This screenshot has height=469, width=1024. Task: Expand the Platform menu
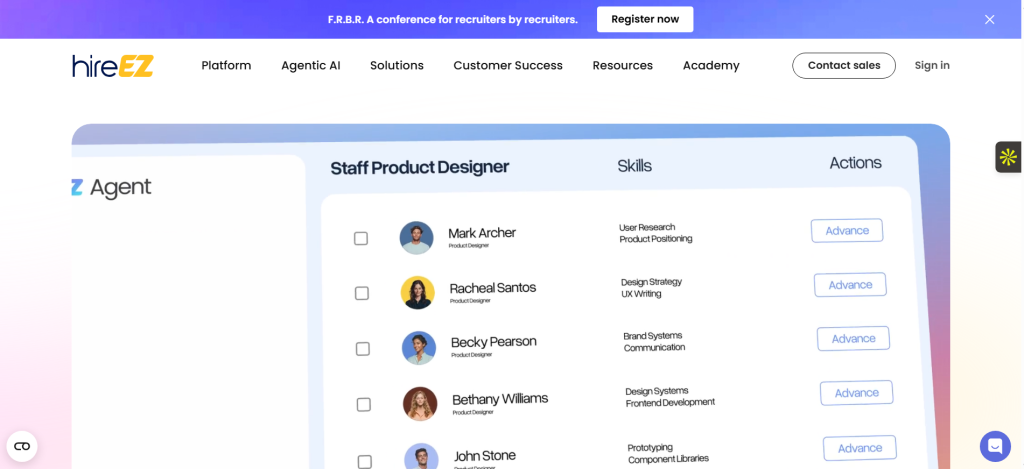(226, 66)
